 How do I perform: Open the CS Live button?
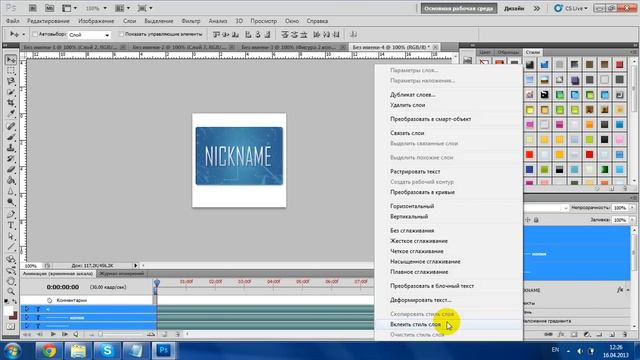571,8
